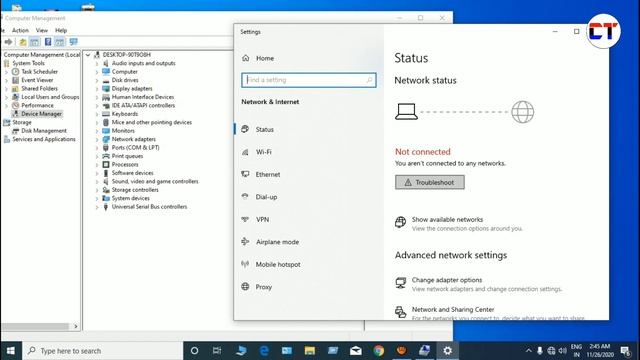Select Task Scheduler in the tree
Image resolution: width=640 pixels, height=360 pixels.
pyautogui.click(x=39, y=71)
